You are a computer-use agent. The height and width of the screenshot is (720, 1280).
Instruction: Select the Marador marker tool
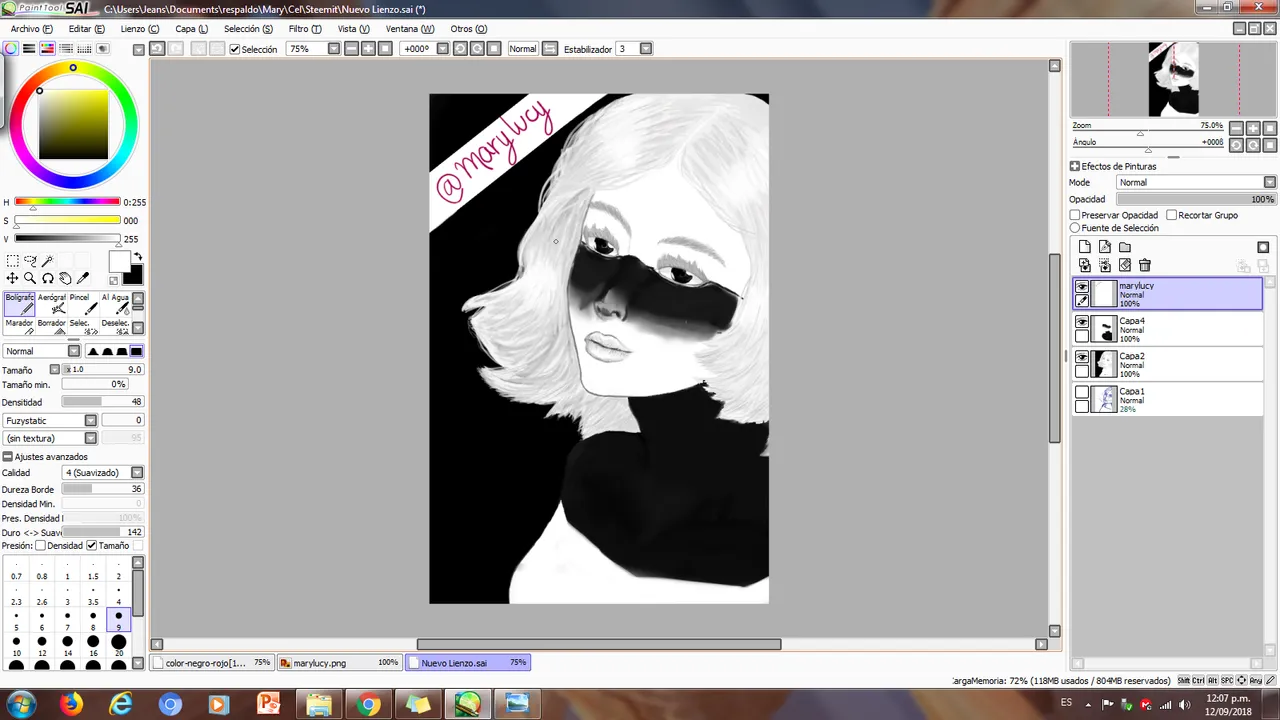19,325
